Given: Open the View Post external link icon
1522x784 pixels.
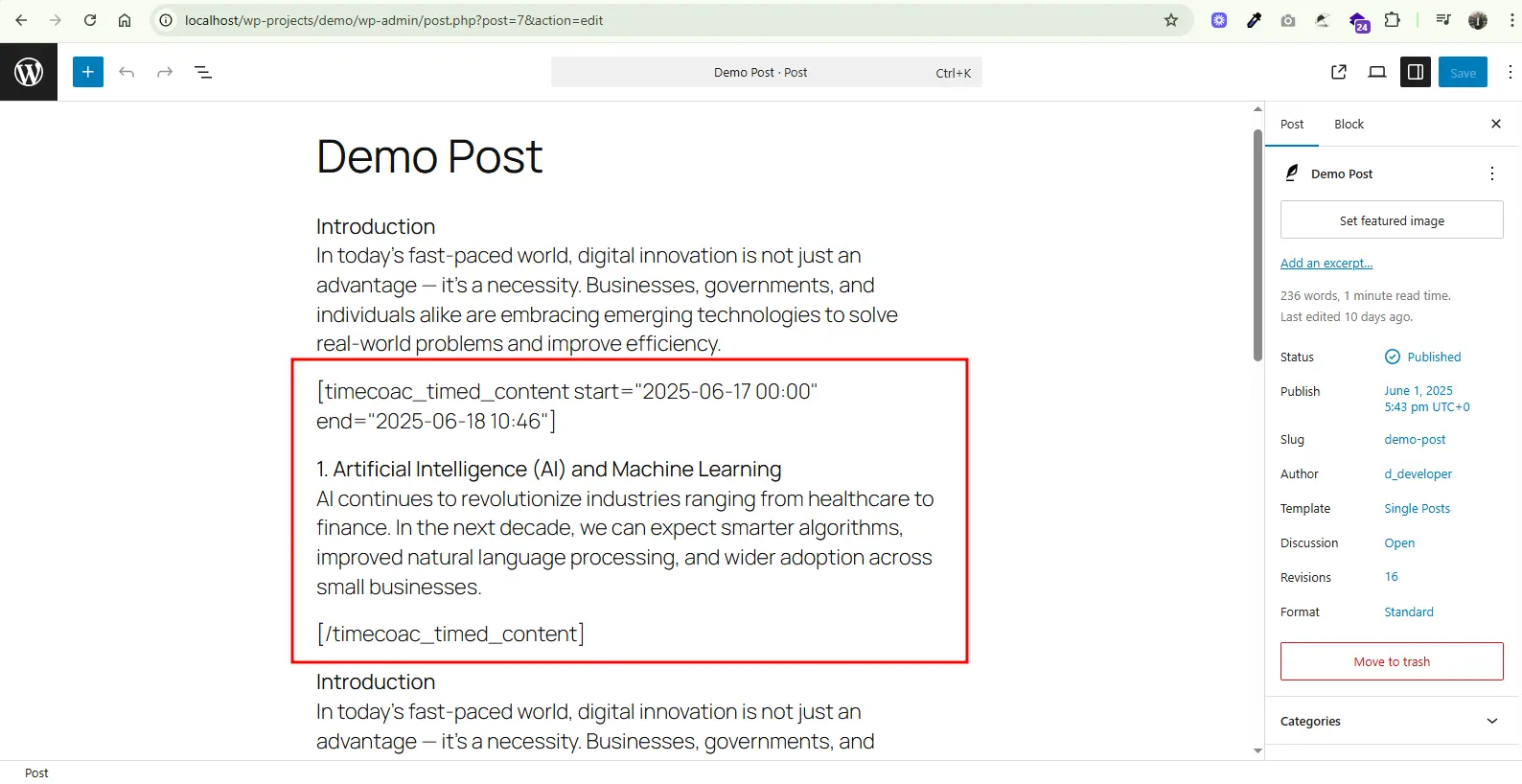Looking at the screenshot, I should tap(1339, 72).
